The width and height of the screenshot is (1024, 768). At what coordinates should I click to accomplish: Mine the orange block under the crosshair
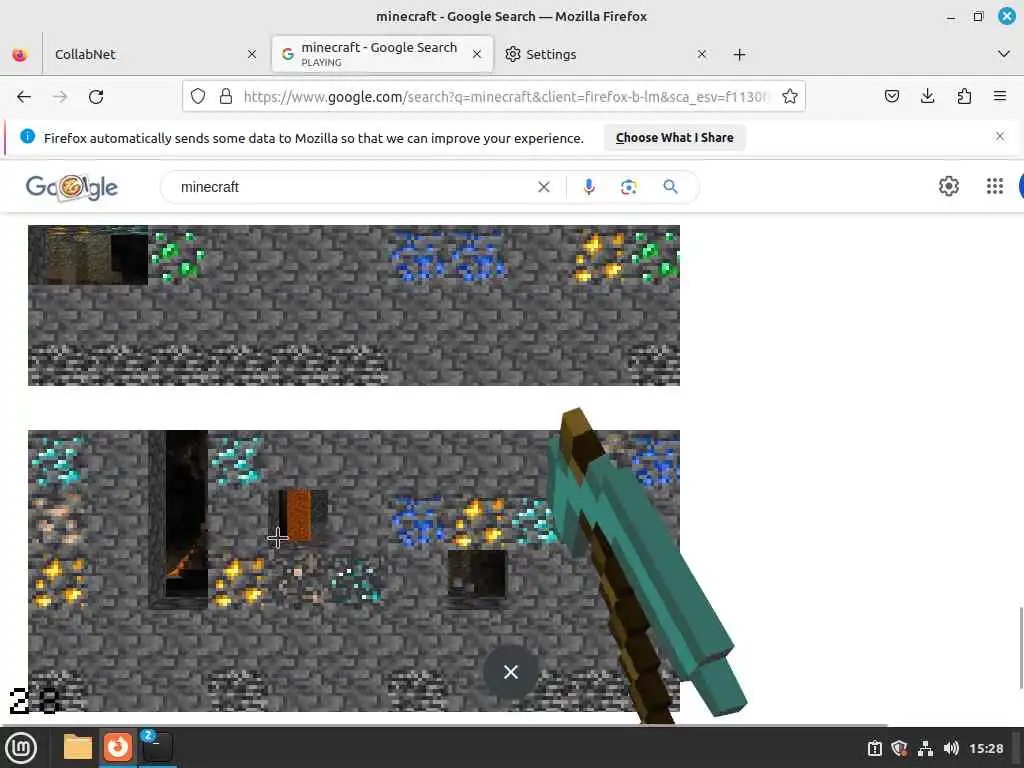point(298,516)
